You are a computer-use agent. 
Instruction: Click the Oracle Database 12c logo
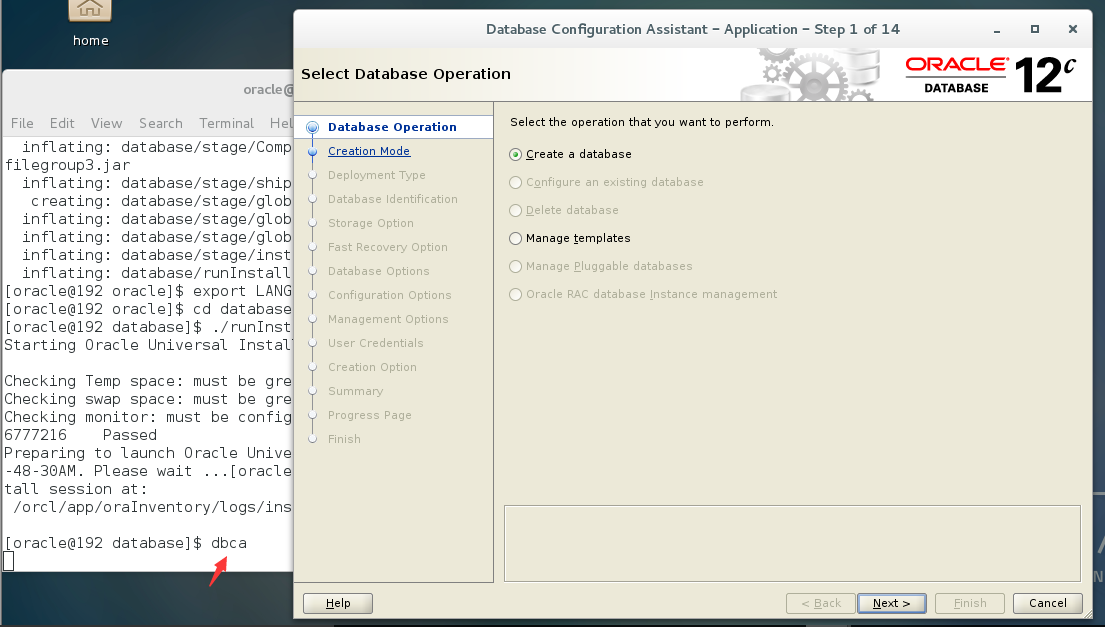[990, 74]
